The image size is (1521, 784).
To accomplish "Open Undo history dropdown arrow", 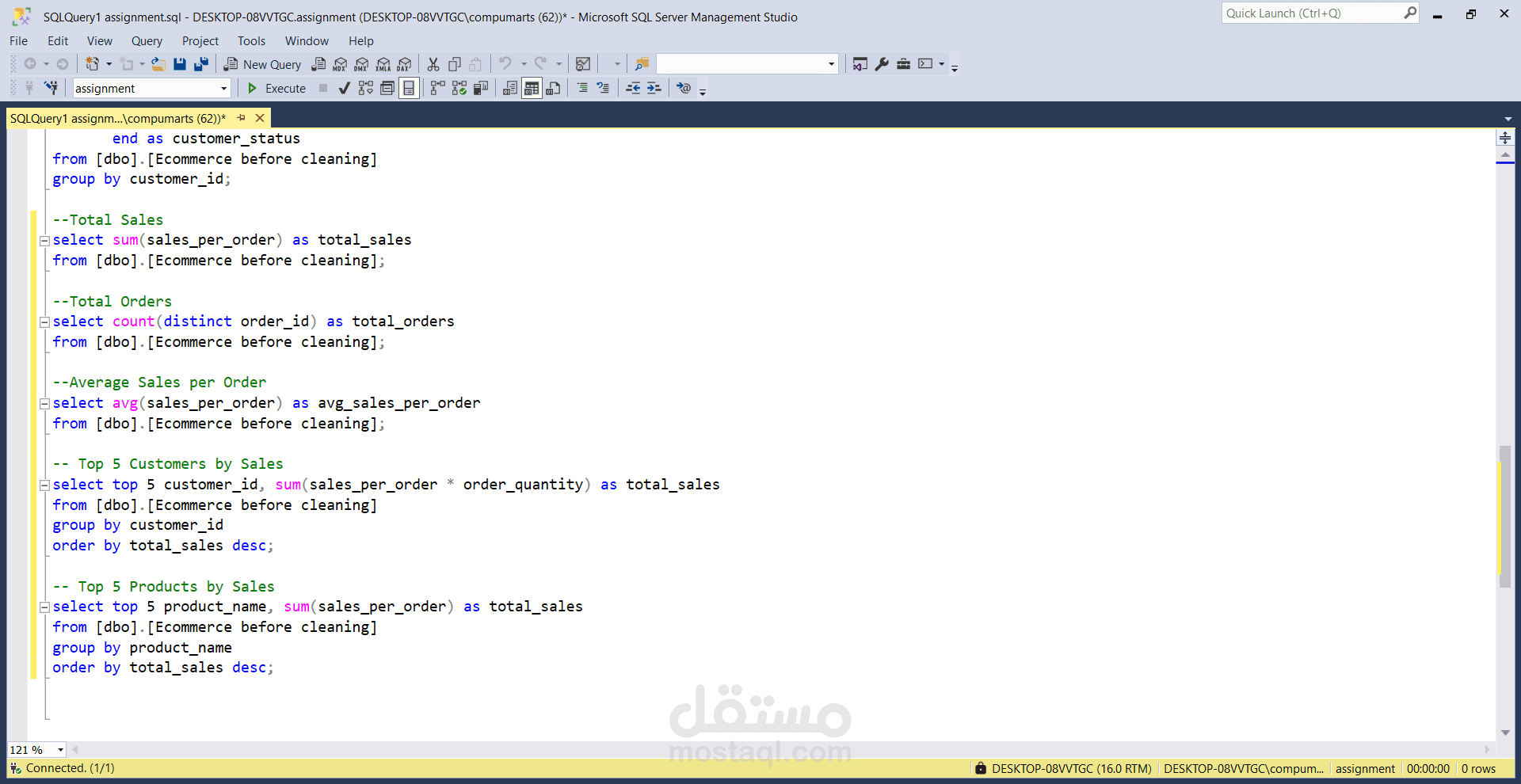I will (x=524, y=64).
